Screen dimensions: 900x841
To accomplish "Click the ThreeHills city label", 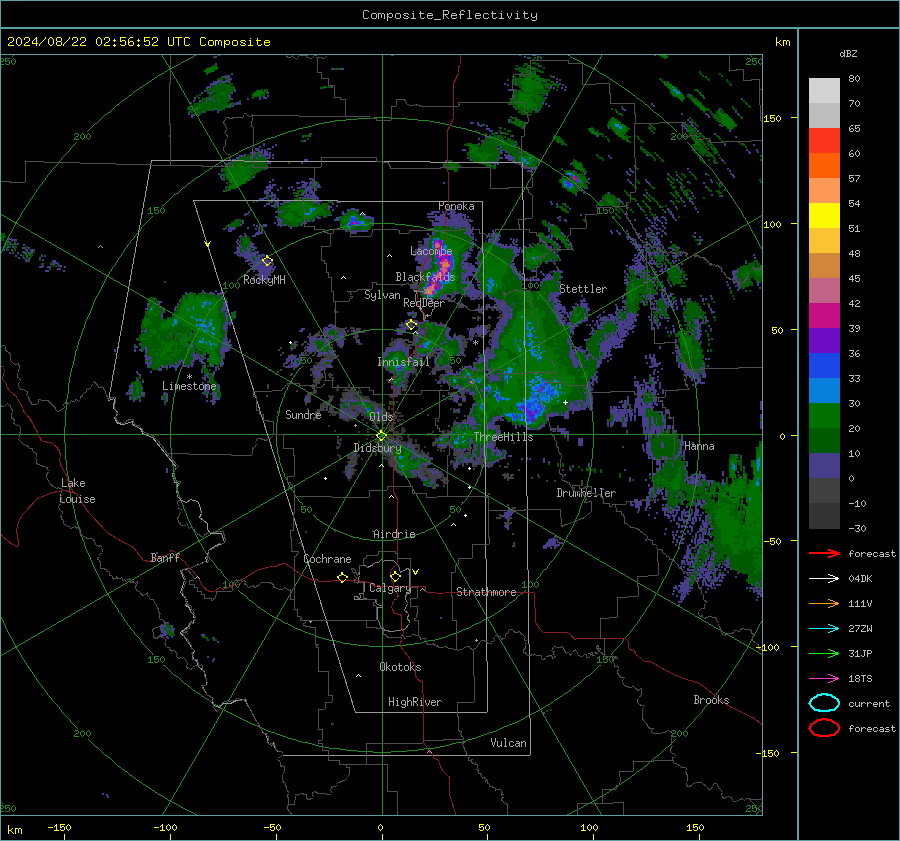I will click(503, 437).
